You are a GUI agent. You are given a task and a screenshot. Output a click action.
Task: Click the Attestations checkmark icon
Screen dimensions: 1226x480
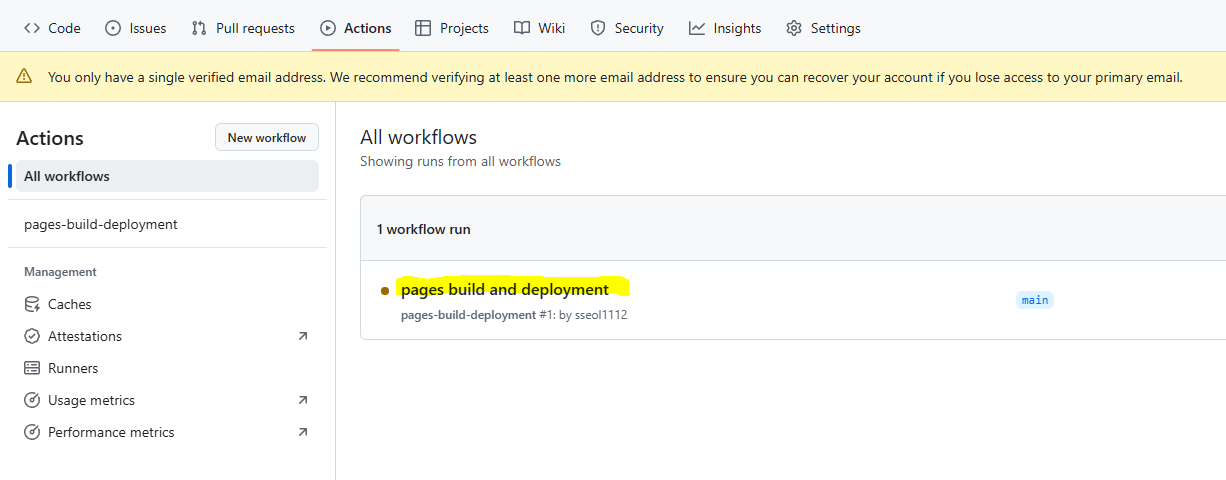(x=32, y=336)
